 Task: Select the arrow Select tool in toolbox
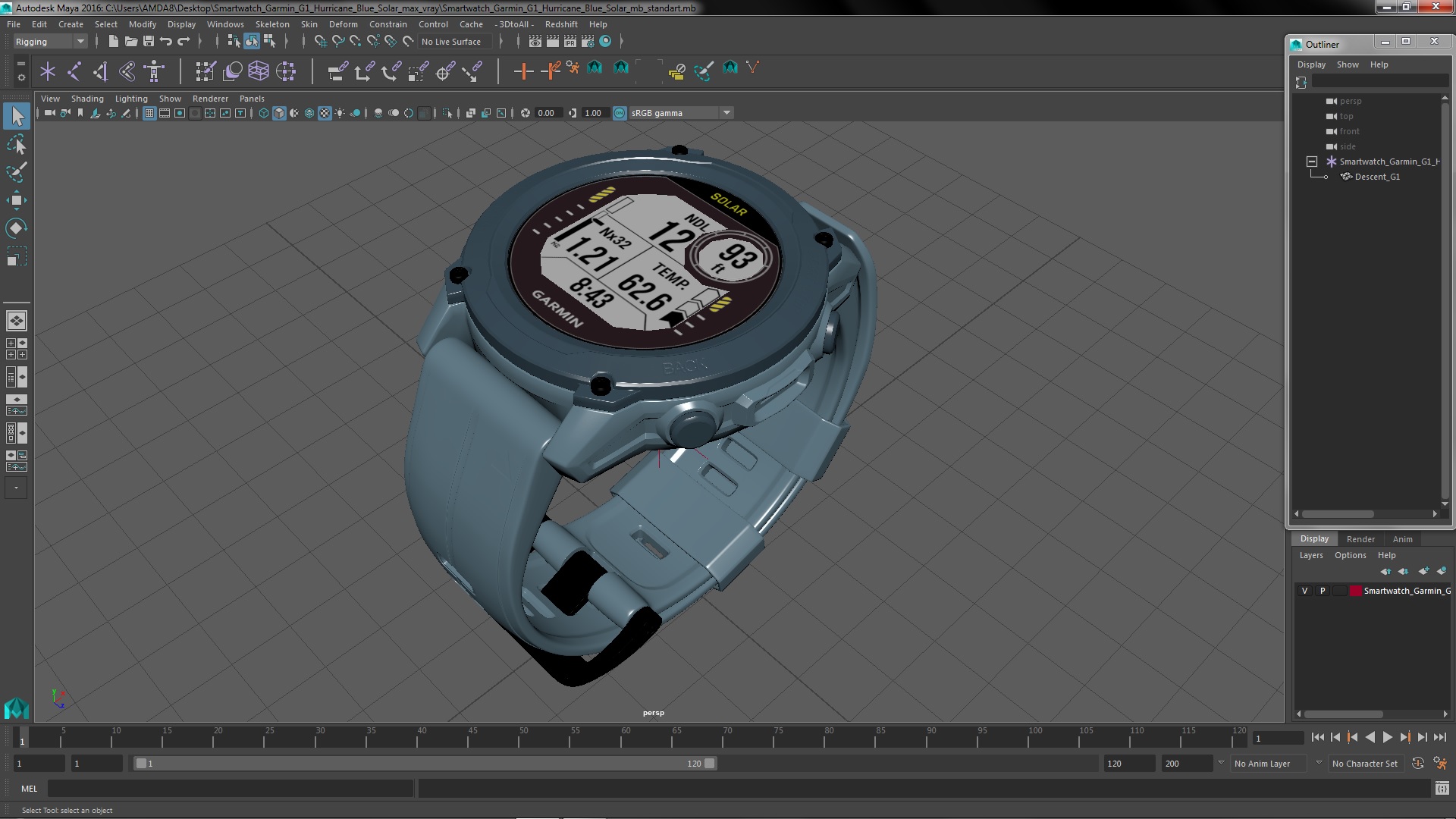[17, 116]
